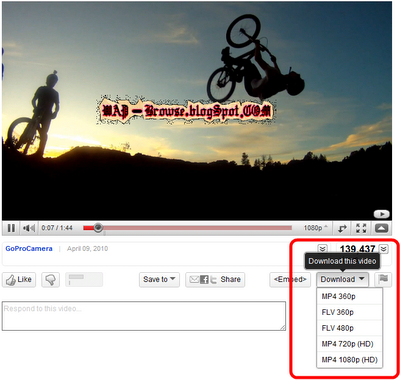Like this video

(19, 280)
